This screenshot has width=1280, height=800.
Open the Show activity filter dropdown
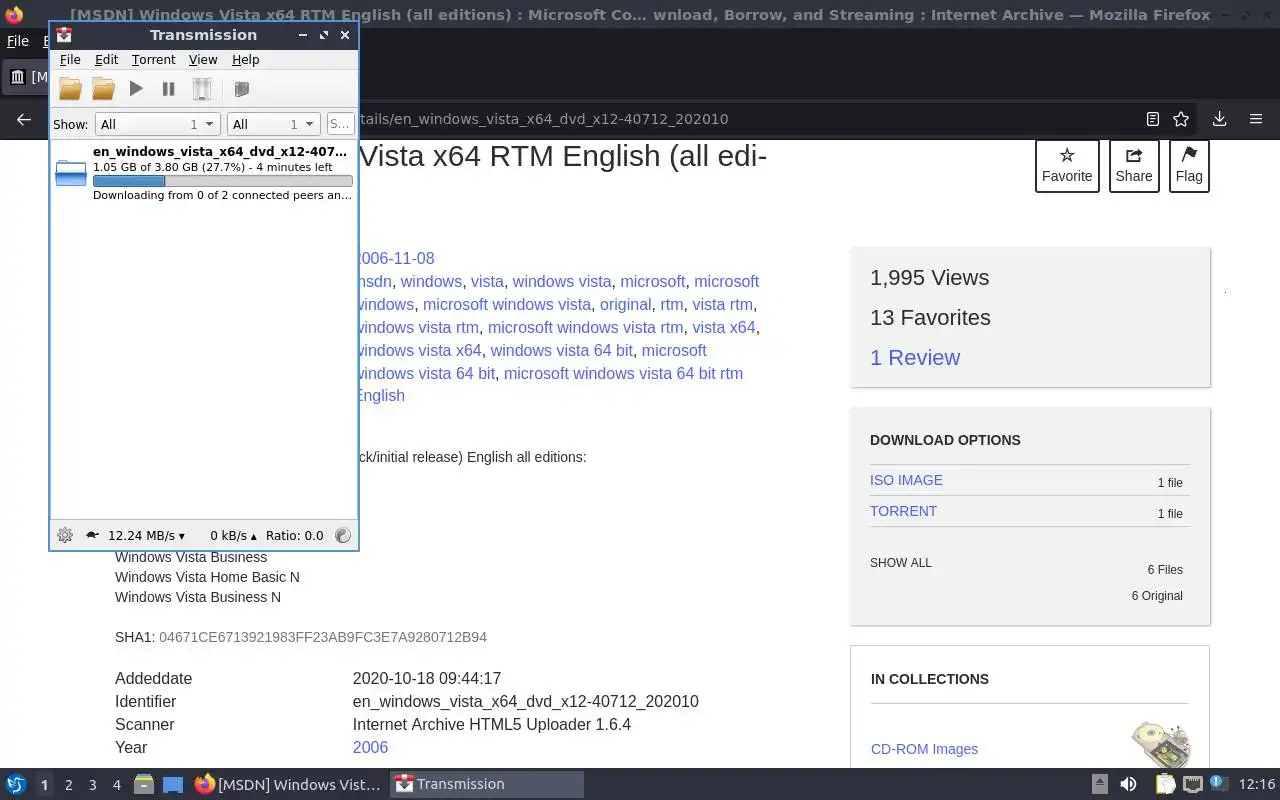[157, 124]
